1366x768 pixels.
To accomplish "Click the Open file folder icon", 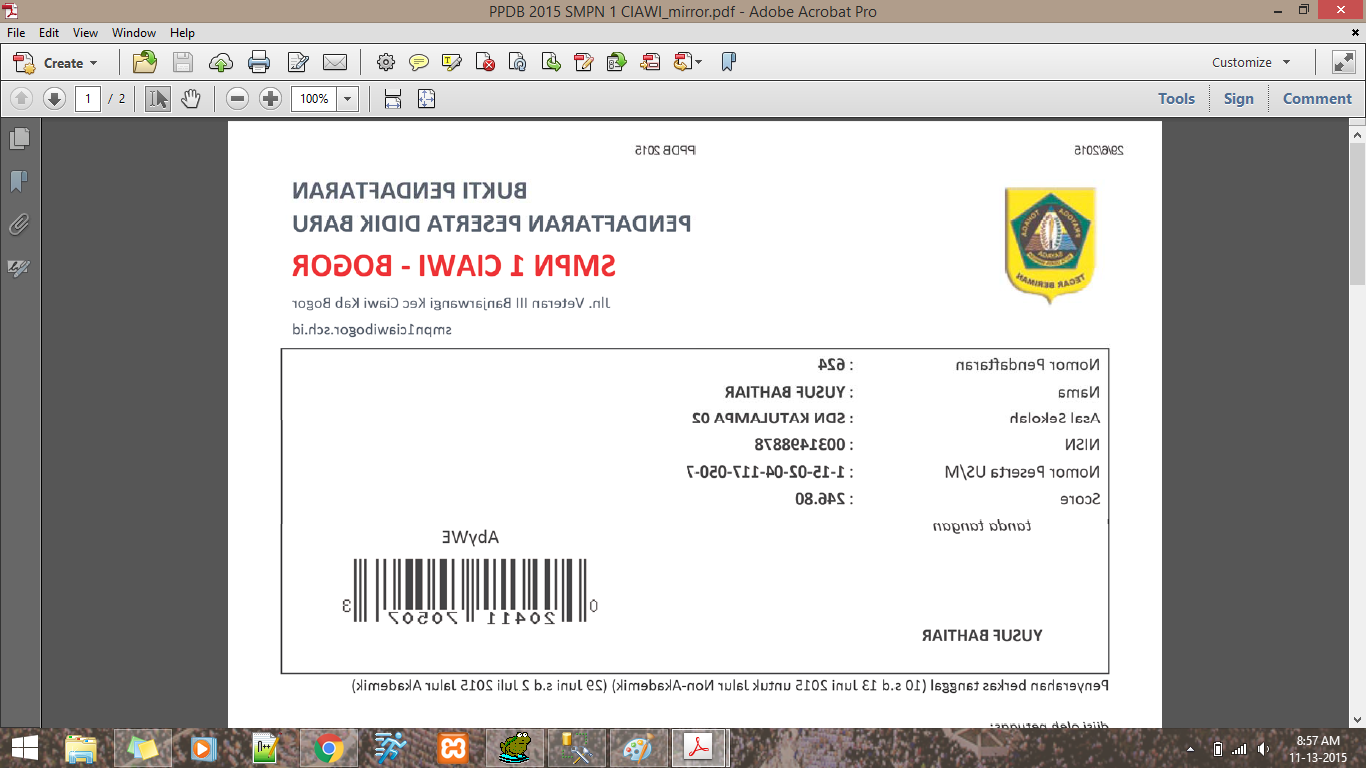I will [x=145, y=62].
